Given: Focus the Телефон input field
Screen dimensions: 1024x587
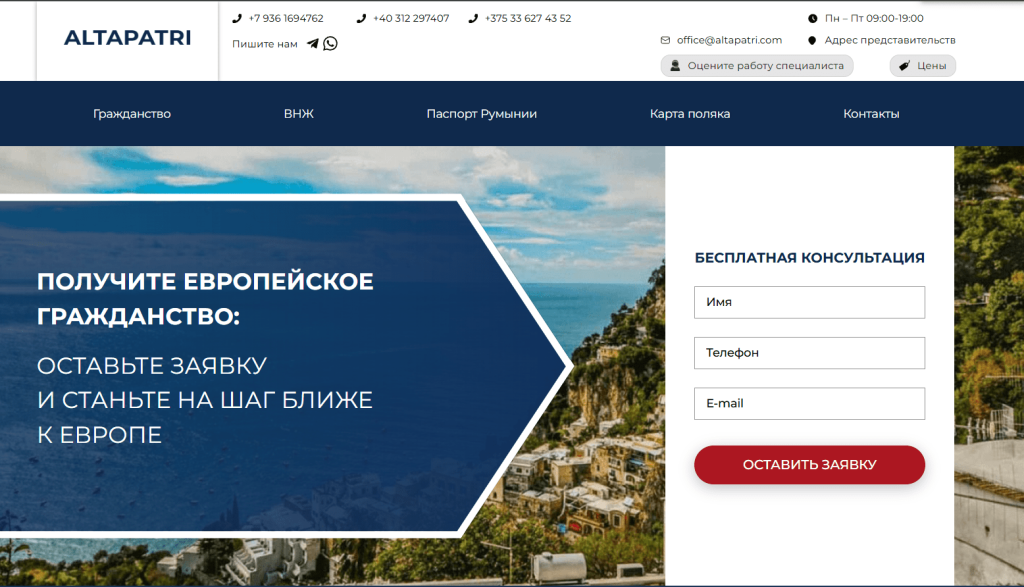Looking at the screenshot, I should (x=809, y=353).
